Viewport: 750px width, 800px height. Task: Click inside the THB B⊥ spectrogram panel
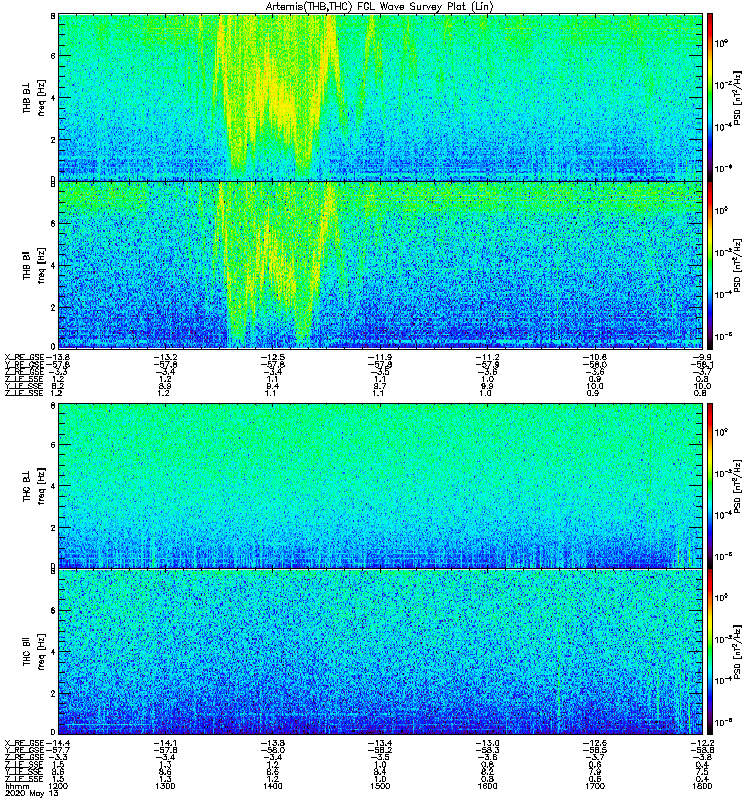380,97
